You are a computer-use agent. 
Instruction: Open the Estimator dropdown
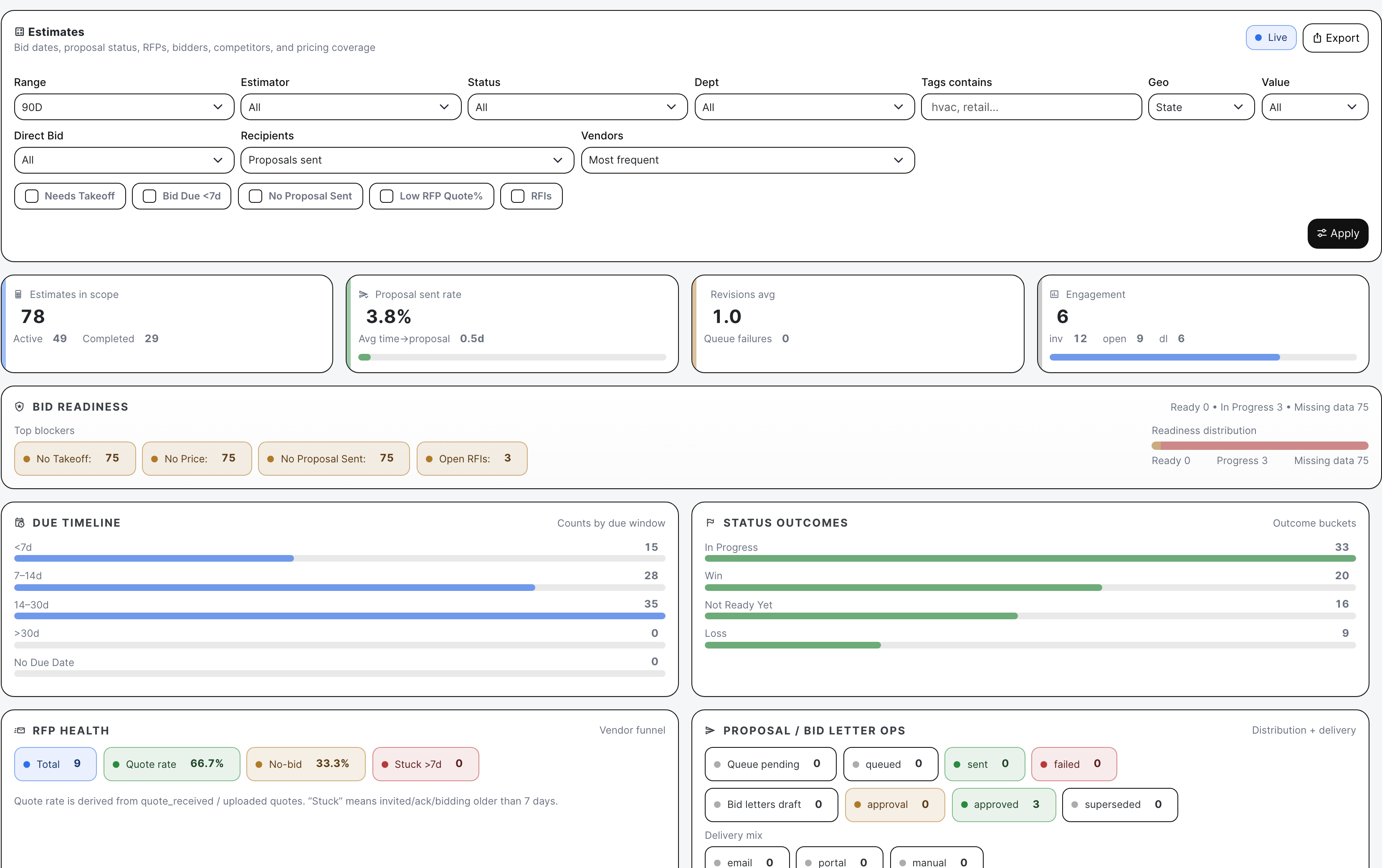(x=351, y=107)
